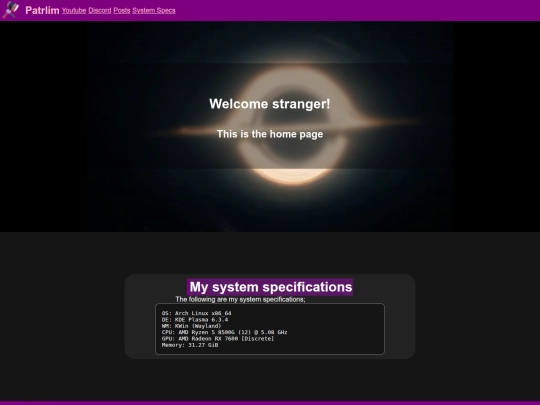Screen dimensions: 540x405
Task: Select the WM: KWin (Wayland) line
Action: pyautogui.click(x=191, y=326)
